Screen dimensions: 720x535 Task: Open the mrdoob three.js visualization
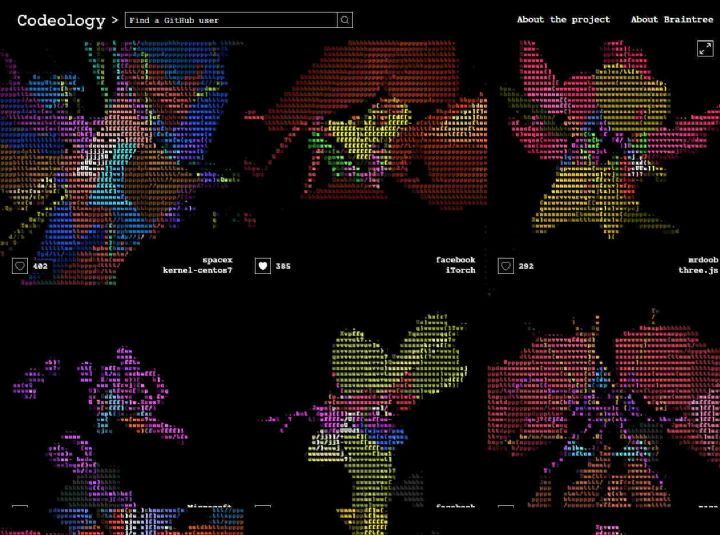click(x=605, y=150)
